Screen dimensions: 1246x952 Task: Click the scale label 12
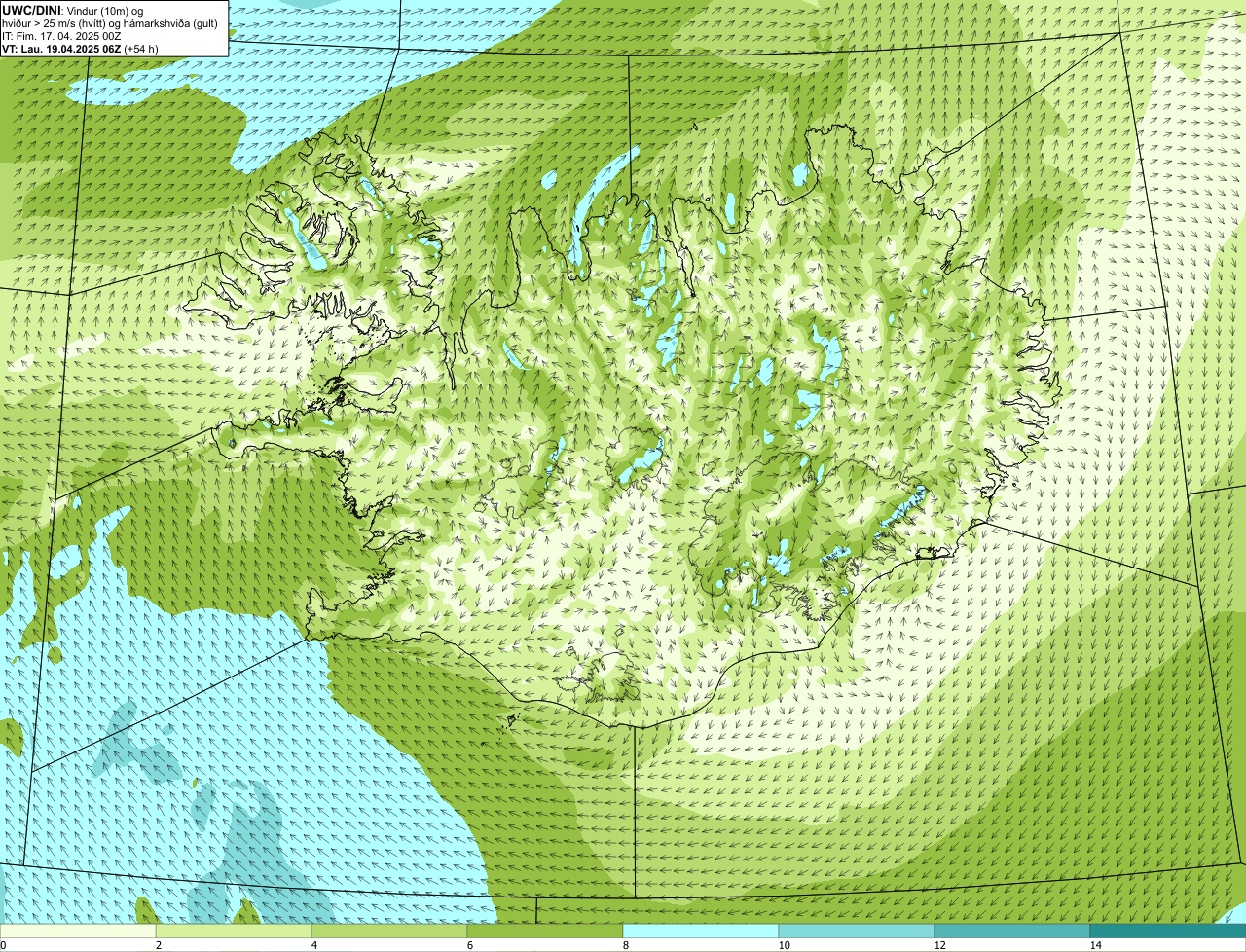(x=939, y=945)
